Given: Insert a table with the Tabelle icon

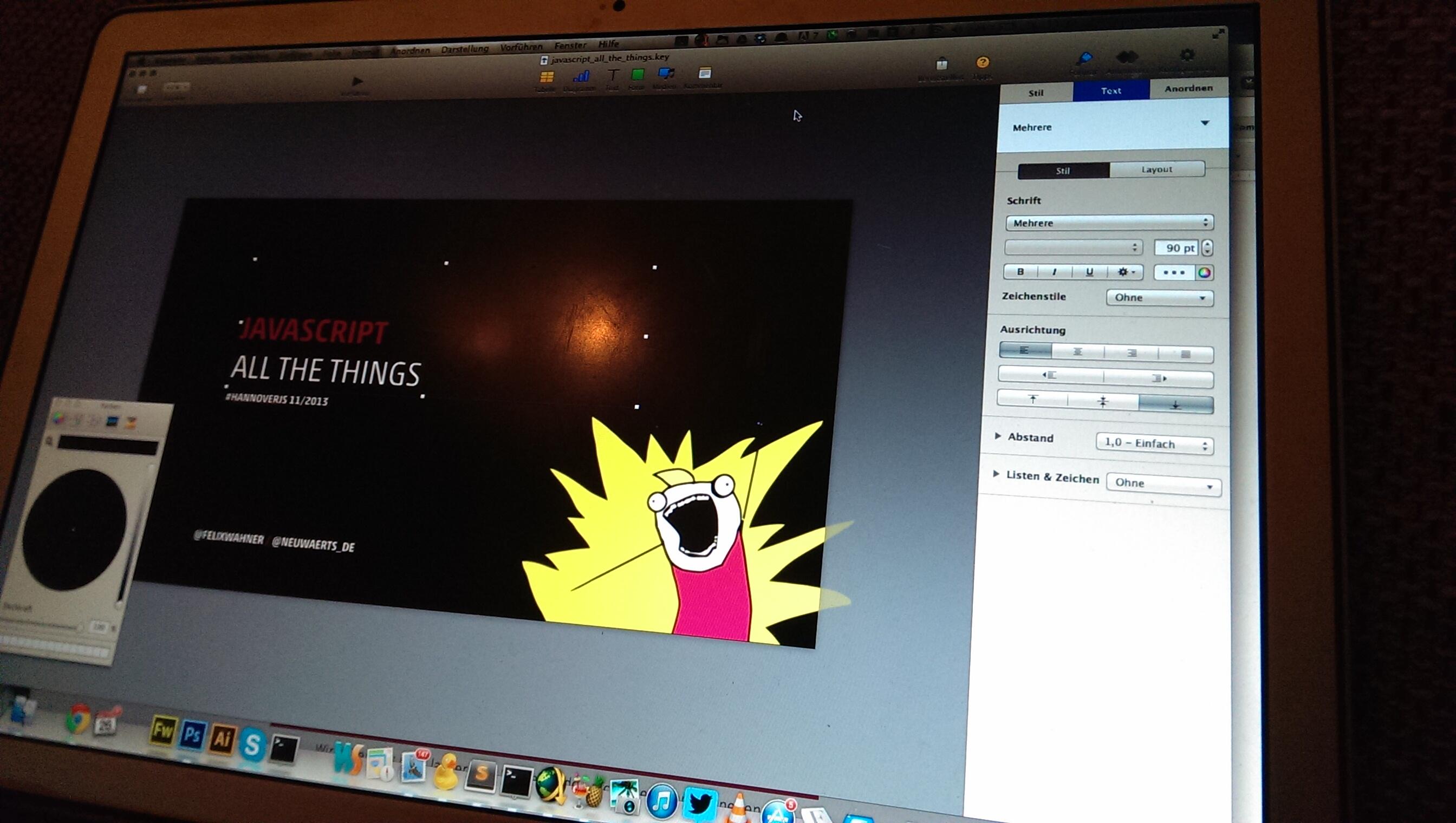Looking at the screenshot, I should click(x=546, y=77).
